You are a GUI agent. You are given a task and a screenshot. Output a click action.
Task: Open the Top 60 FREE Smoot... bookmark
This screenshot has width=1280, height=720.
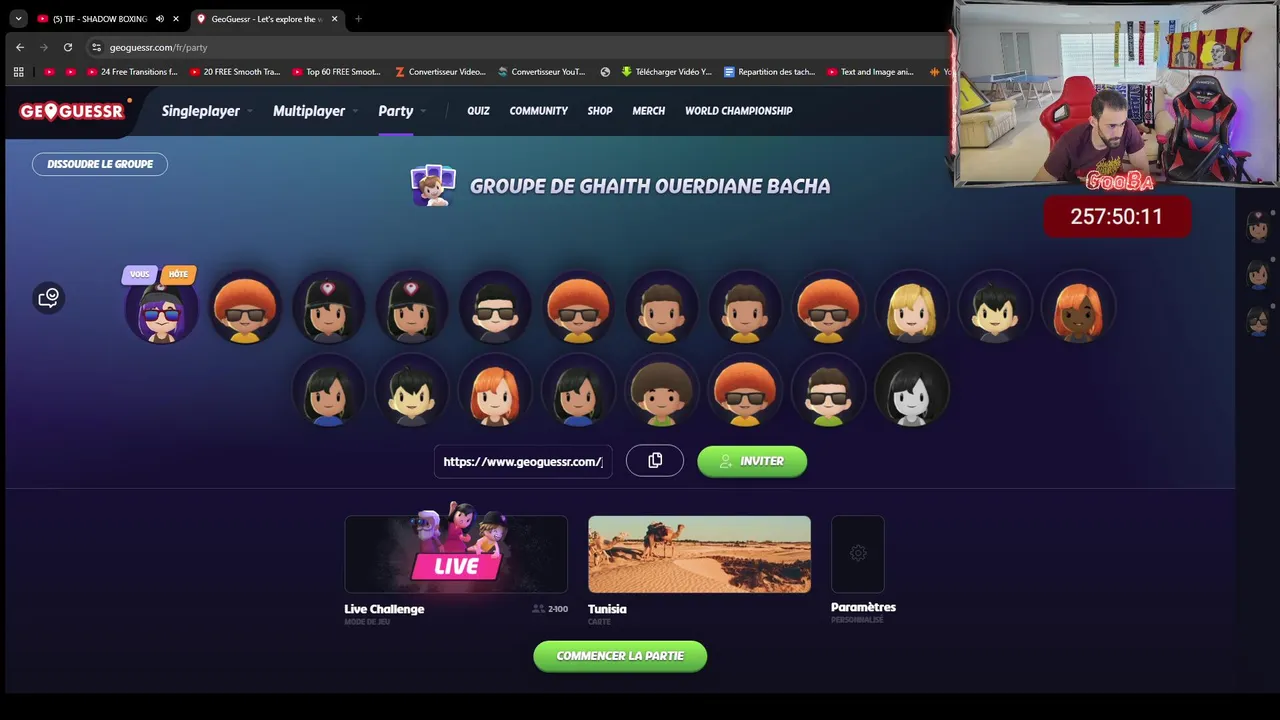click(337, 72)
